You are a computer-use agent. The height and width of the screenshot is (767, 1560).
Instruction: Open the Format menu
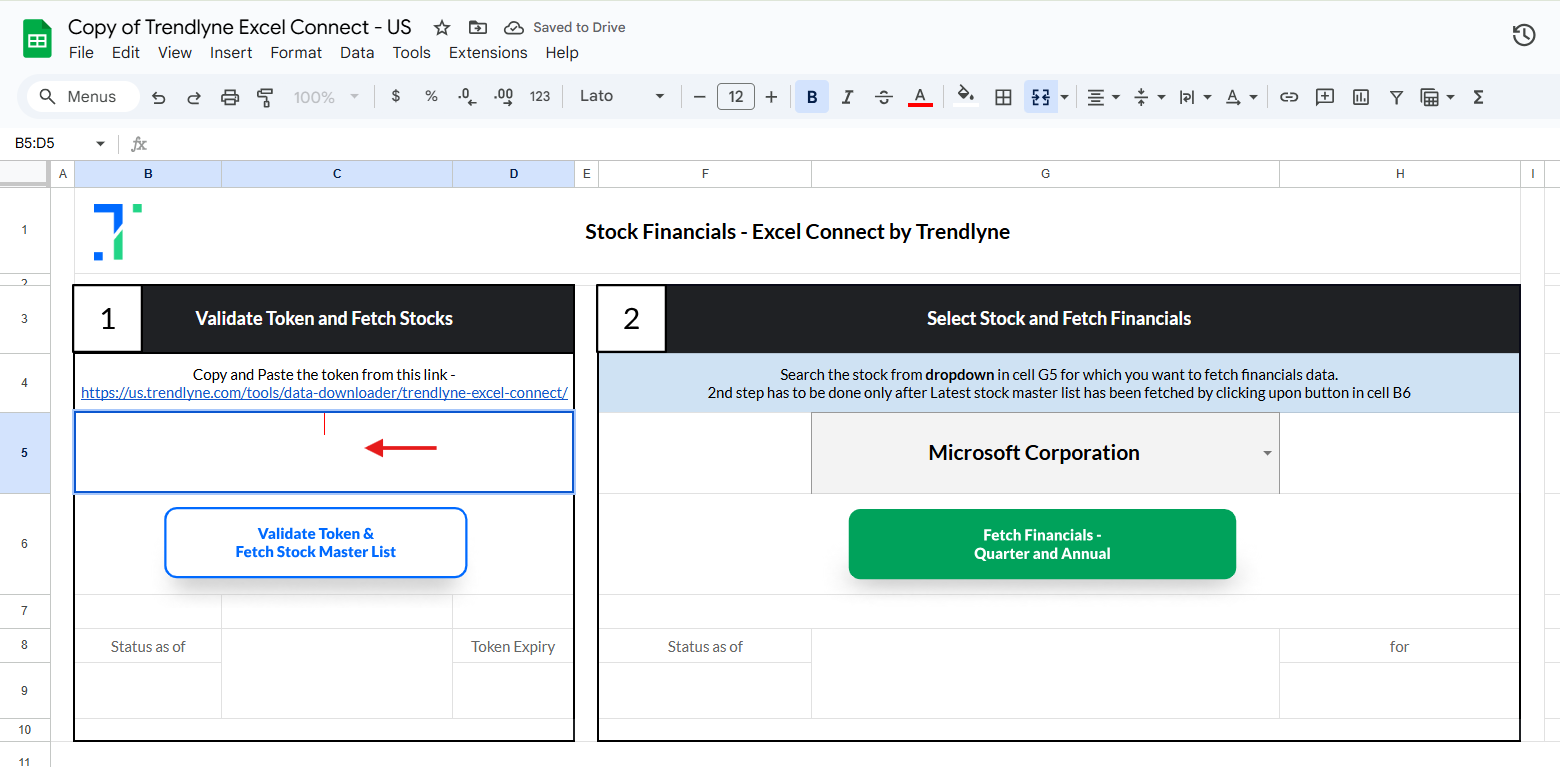click(296, 53)
